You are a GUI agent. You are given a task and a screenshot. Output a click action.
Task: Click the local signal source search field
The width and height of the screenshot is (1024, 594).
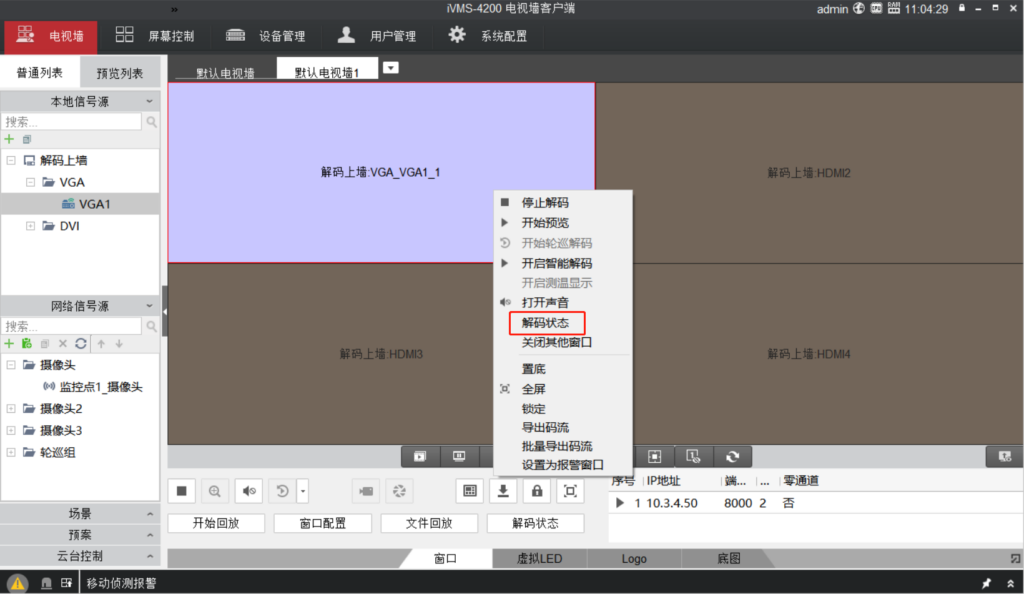(x=72, y=121)
